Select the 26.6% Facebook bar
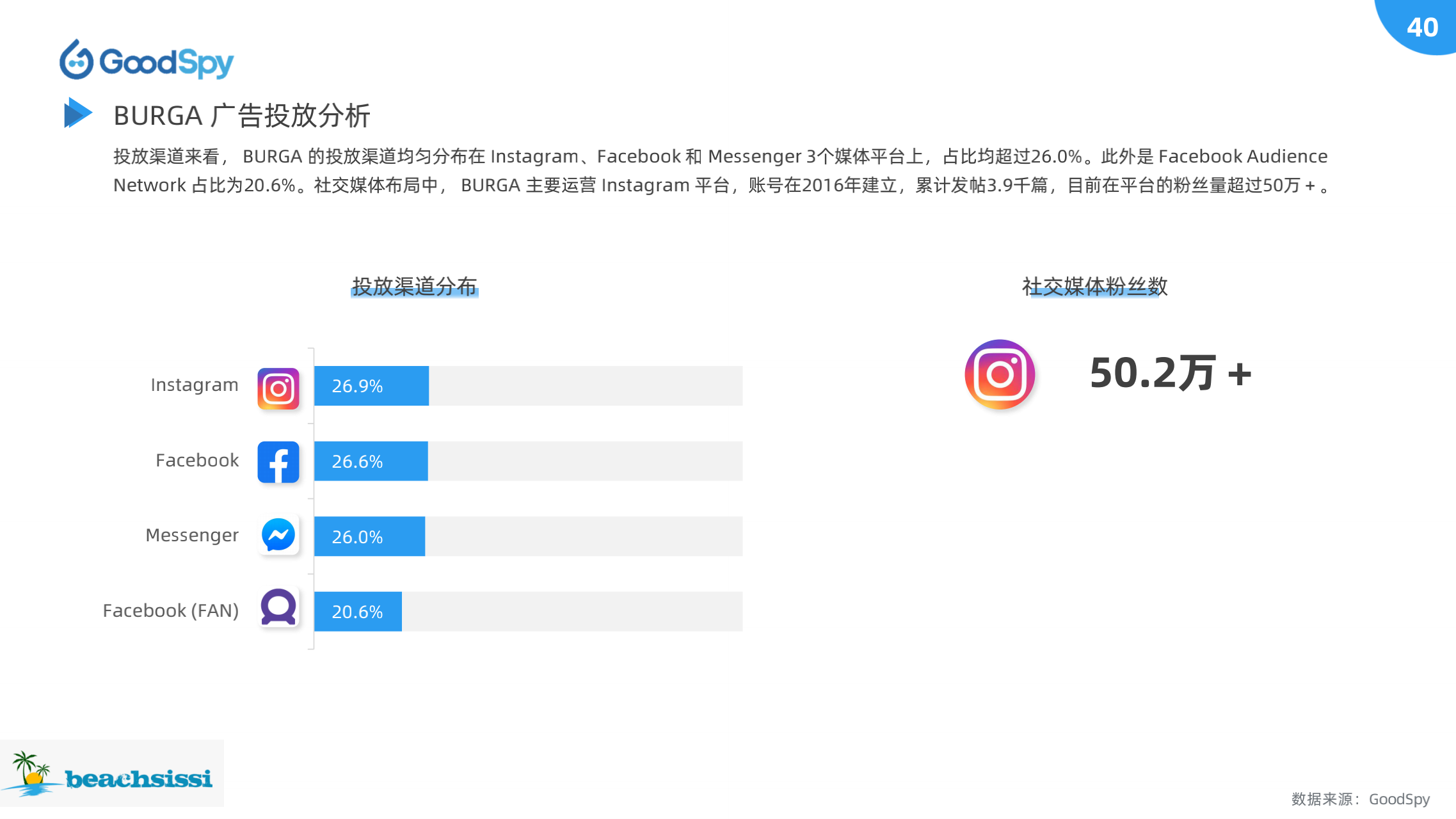The height and width of the screenshot is (819, 1456). (371, 461)
